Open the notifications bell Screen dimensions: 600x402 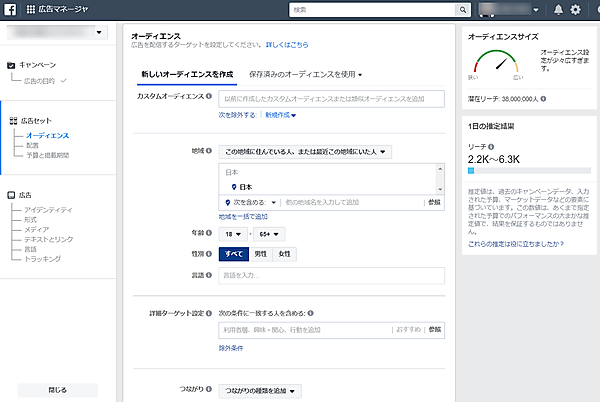[x=557, y=10]
